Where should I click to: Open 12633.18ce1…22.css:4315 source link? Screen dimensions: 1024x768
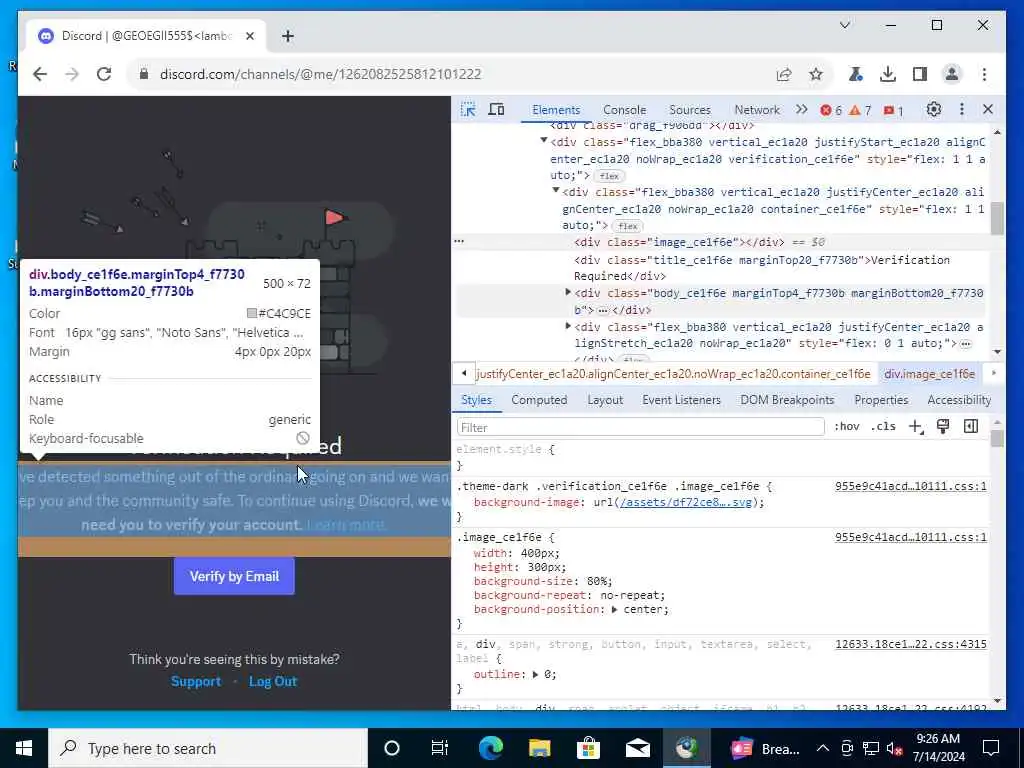click(910, 645)
